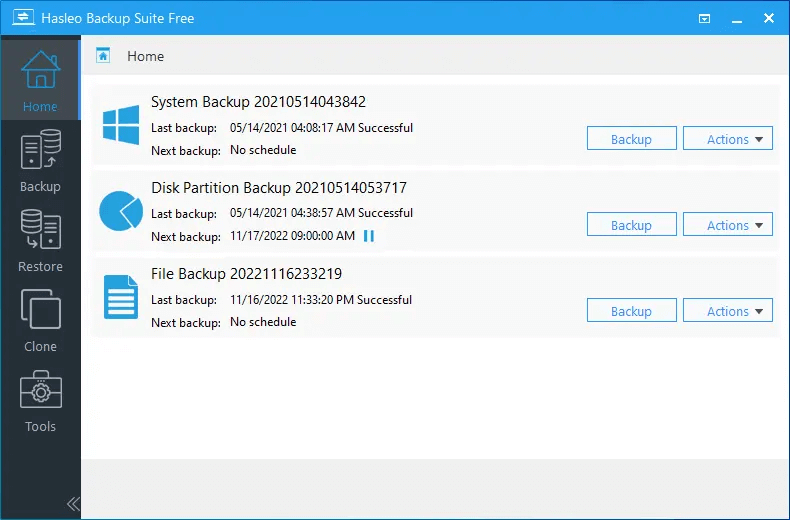Run Backup for Disk Partition Backup task
Viewport: 790px width, 520px height.
pyautogui.click(x=631, y=225)
